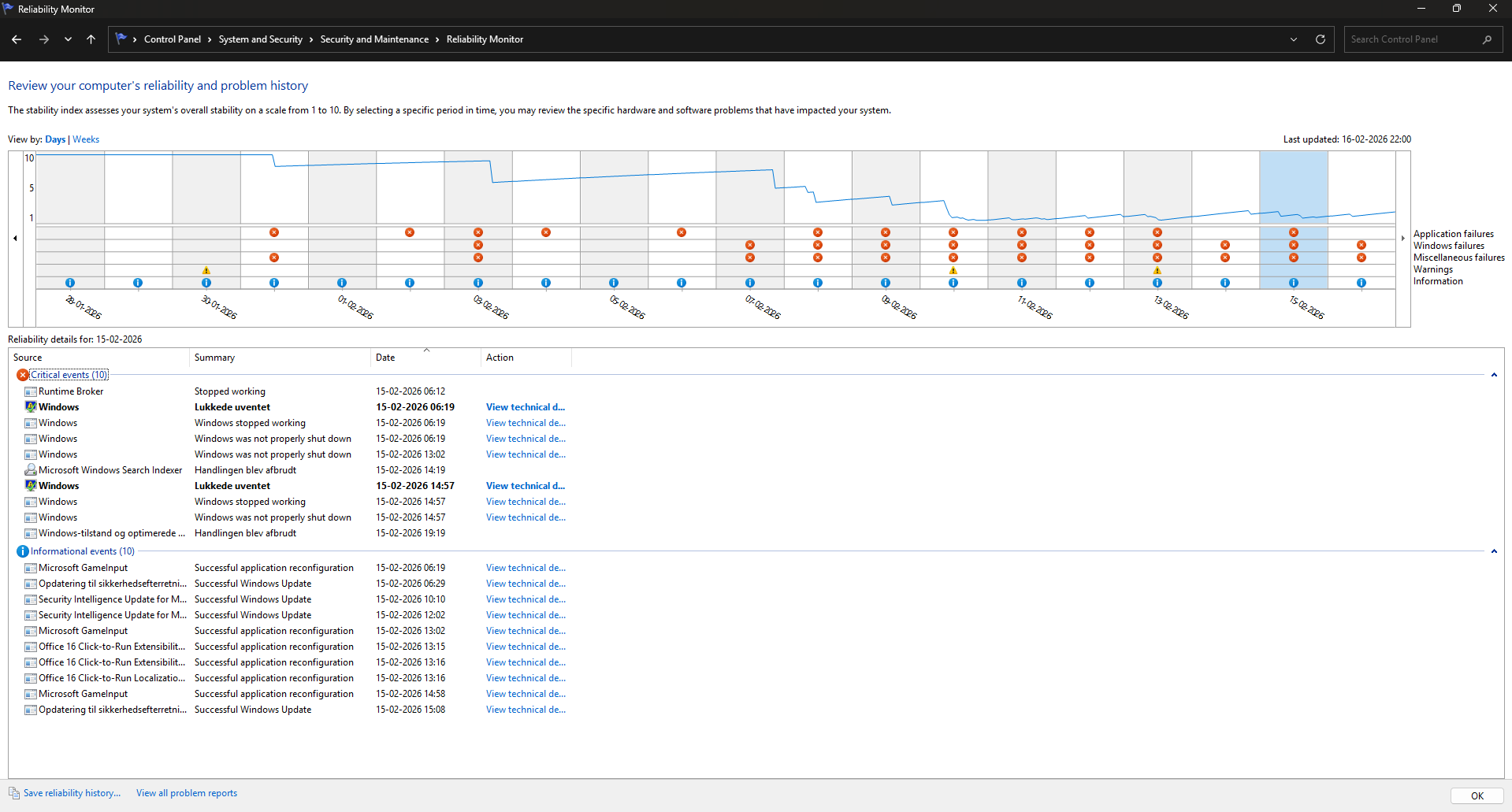Collapse Informational events using right chevron

point(1494,551)
